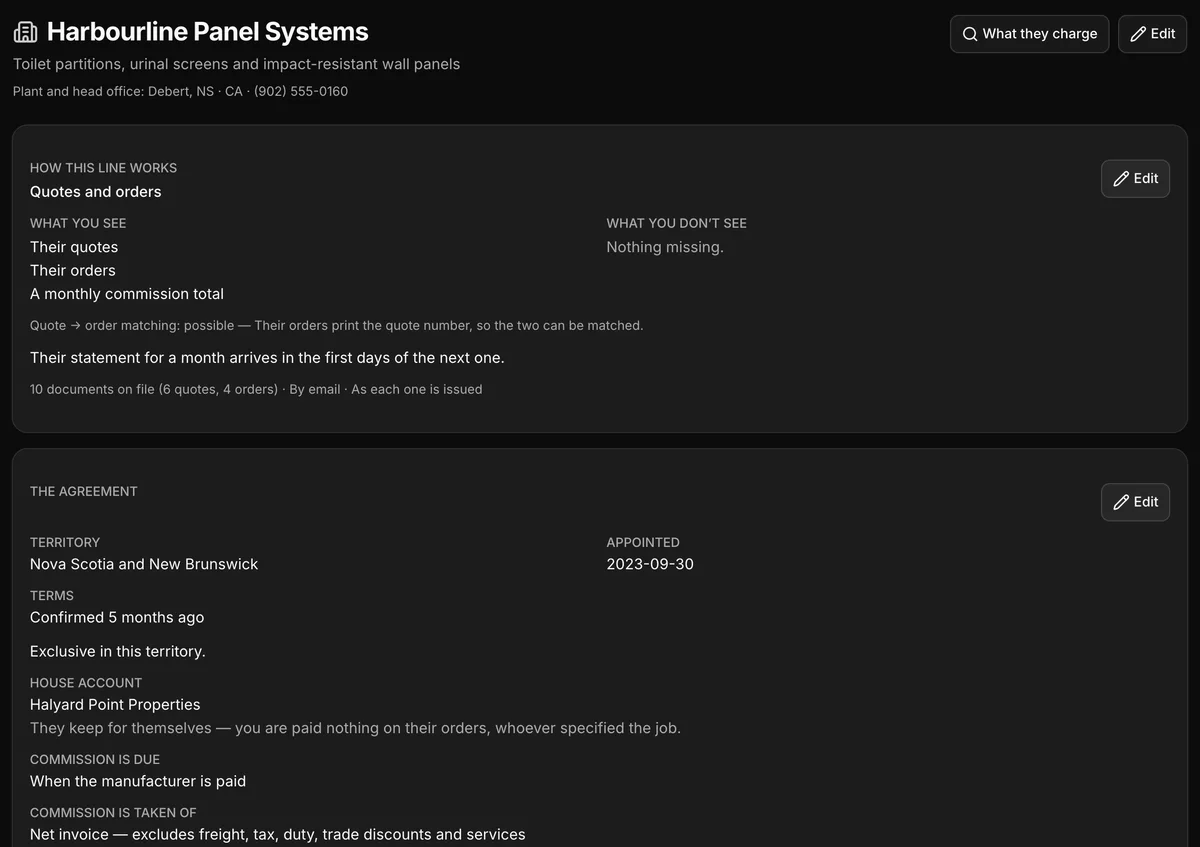Viewport: 1200px width, 847px height.
Task: Click the pencil icon in How This Line Works card
Action: coord(1121,179)
